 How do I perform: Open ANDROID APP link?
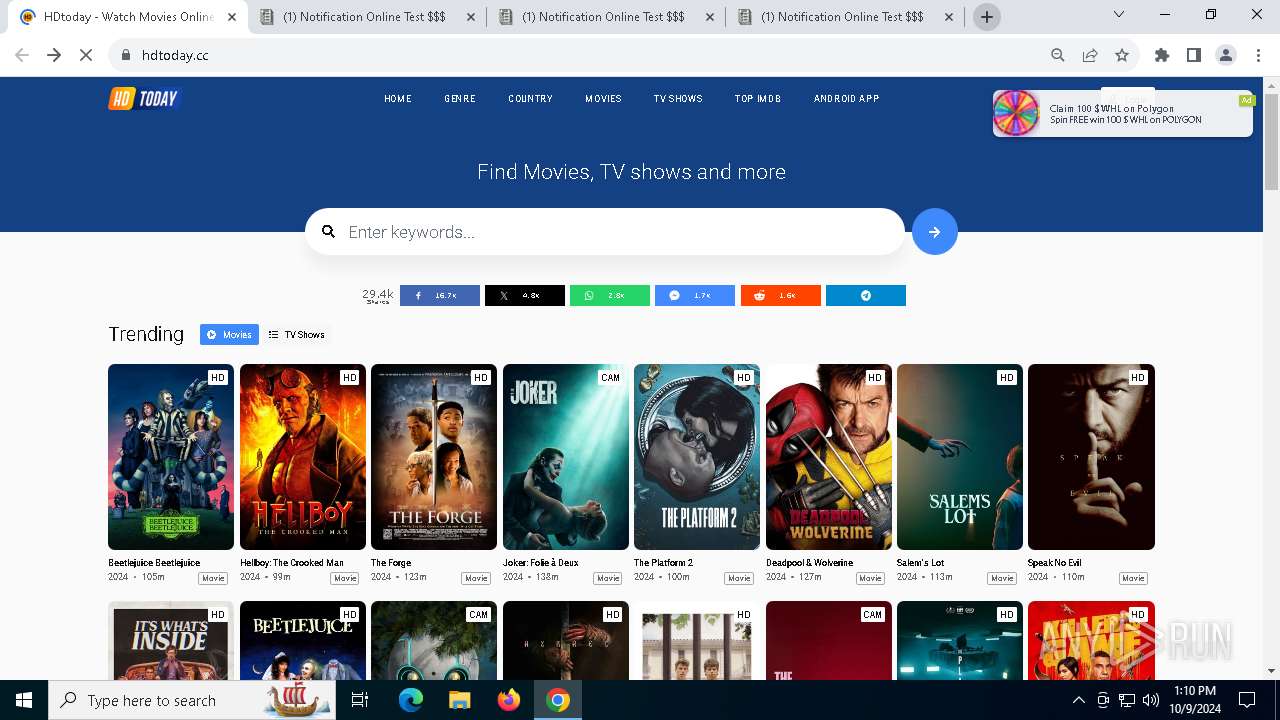(x=846, y=99)
